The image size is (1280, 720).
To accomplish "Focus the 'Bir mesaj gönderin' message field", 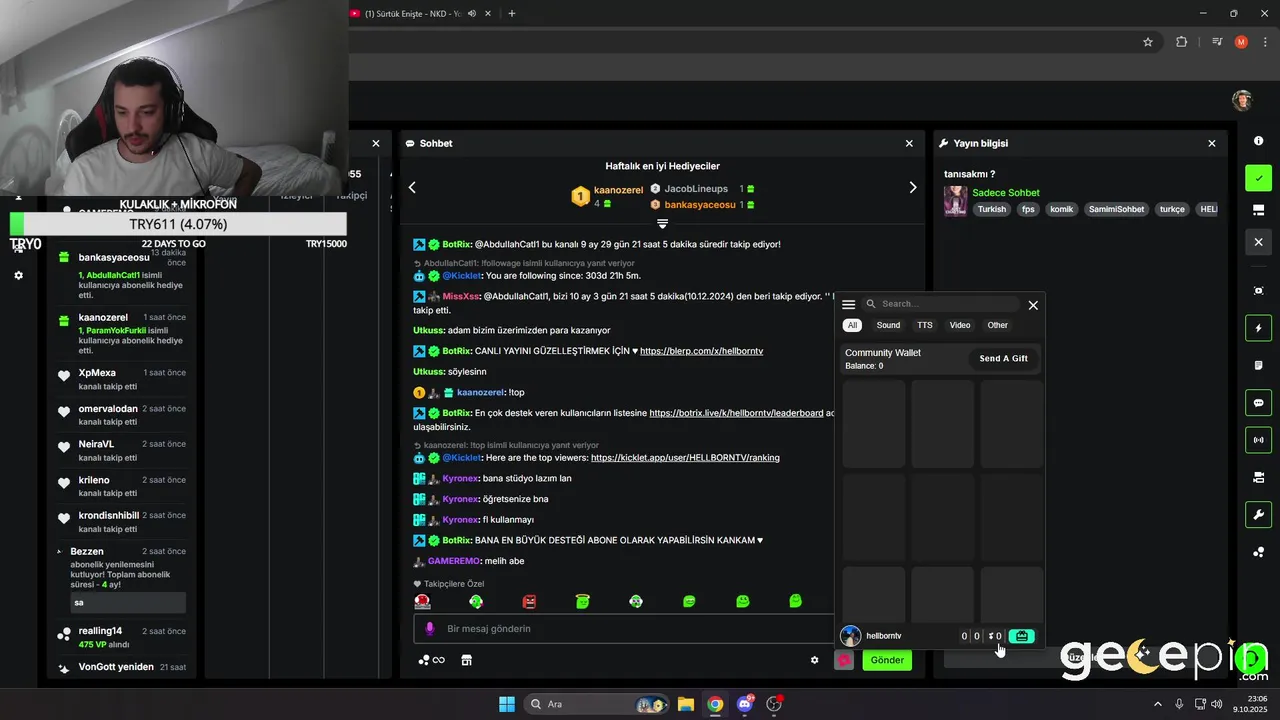I will 624,629.
